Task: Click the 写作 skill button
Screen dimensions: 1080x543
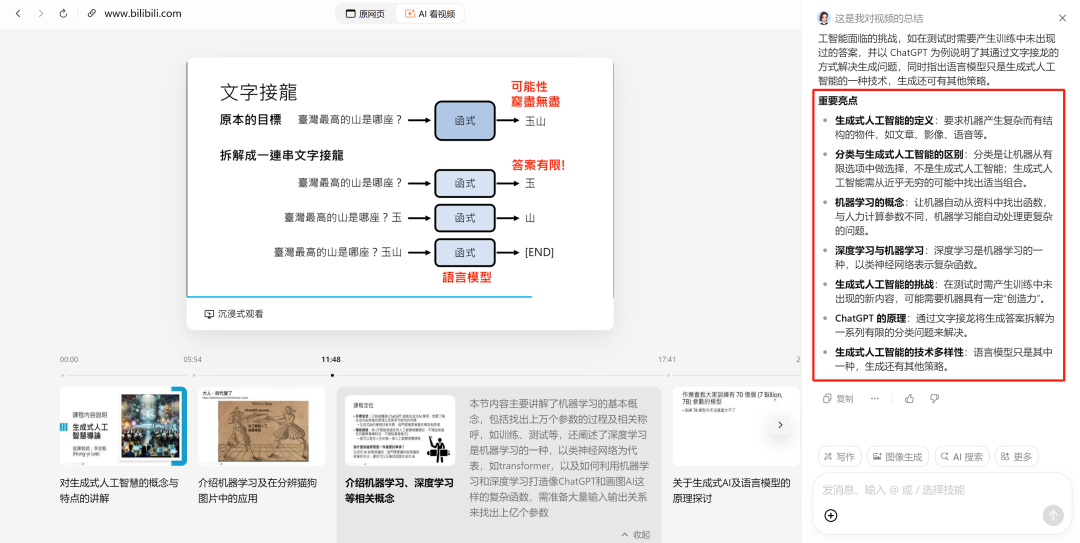Action: point(840,456)
